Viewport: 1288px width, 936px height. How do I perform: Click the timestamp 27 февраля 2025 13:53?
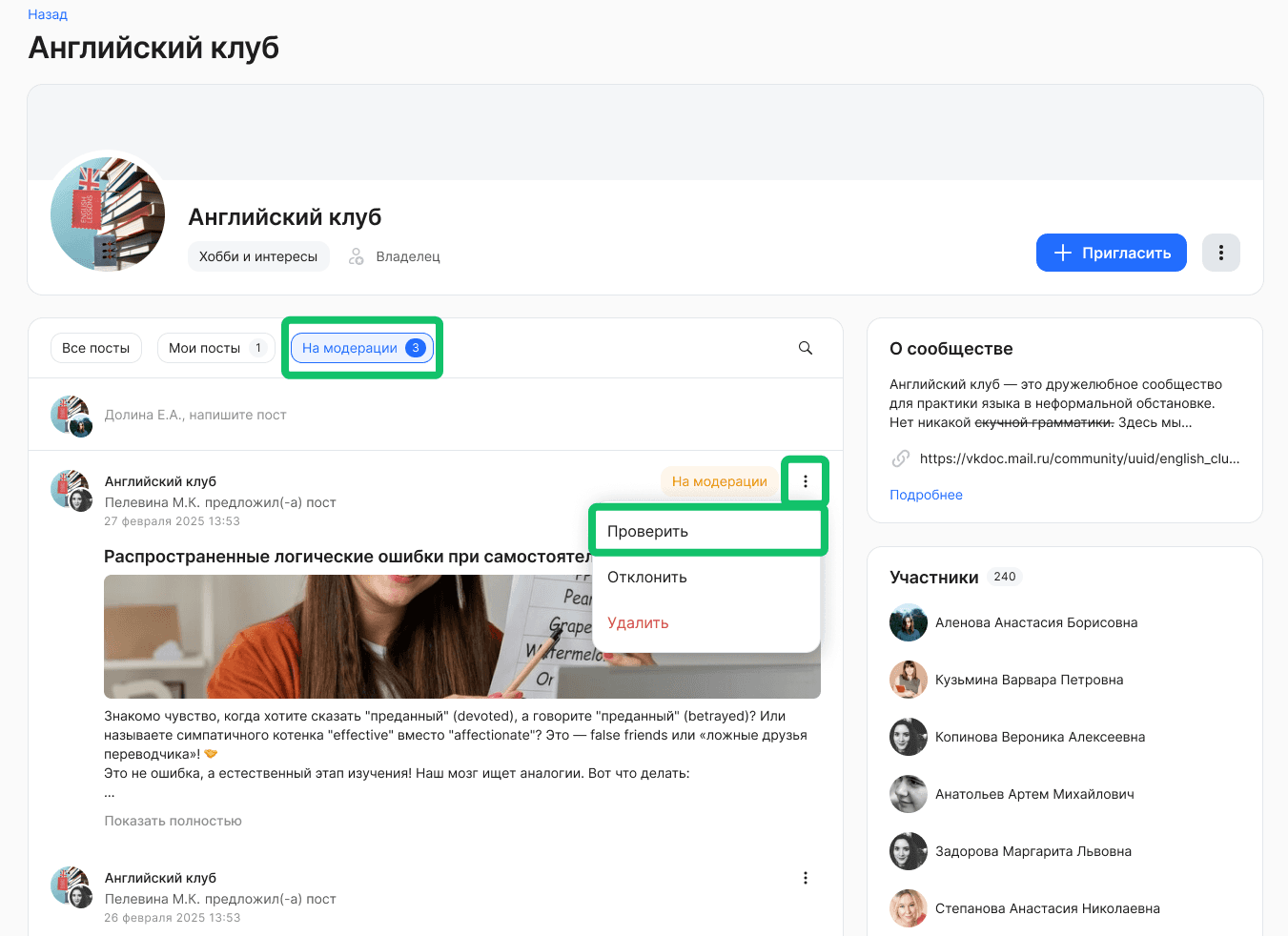(x=172, y=521)
